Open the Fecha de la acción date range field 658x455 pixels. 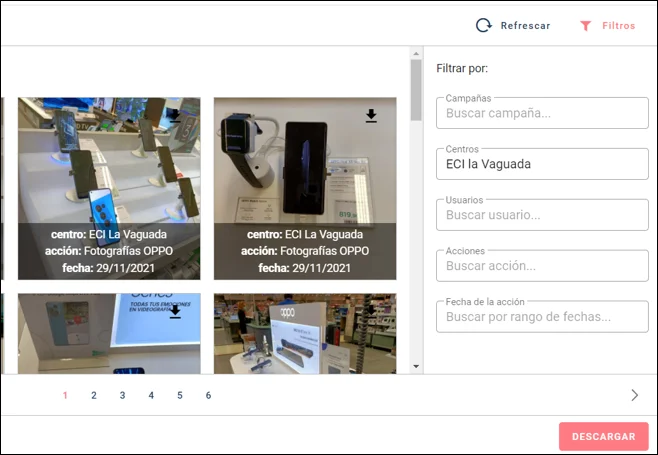tap(542, 317)
